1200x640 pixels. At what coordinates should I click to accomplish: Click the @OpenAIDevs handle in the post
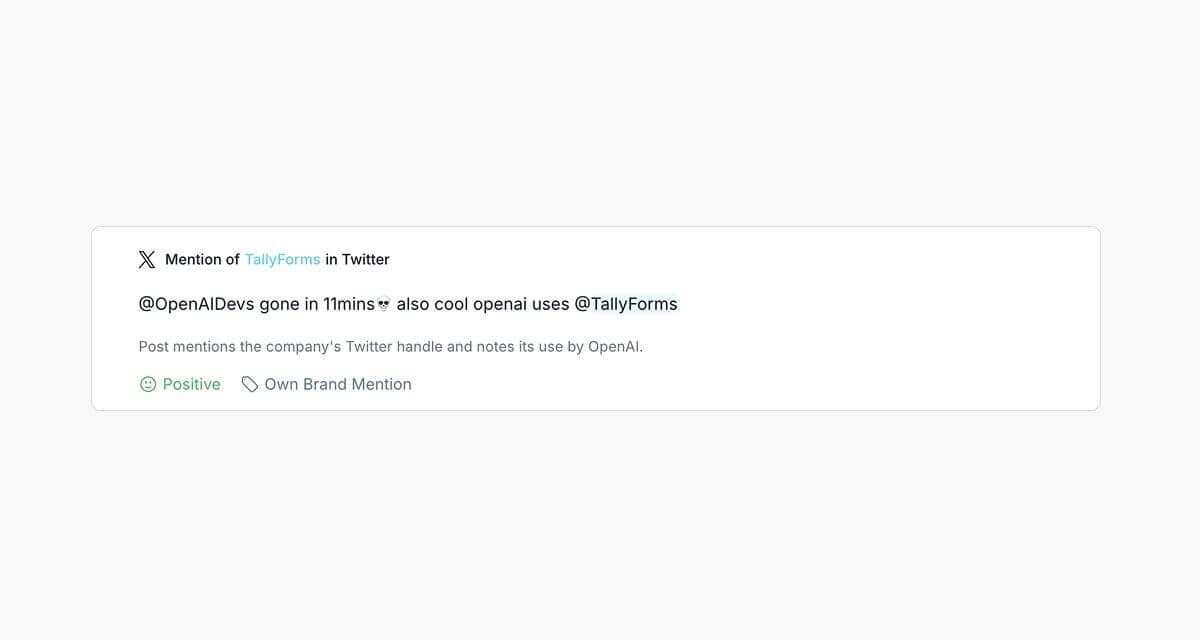coord(196,303)
